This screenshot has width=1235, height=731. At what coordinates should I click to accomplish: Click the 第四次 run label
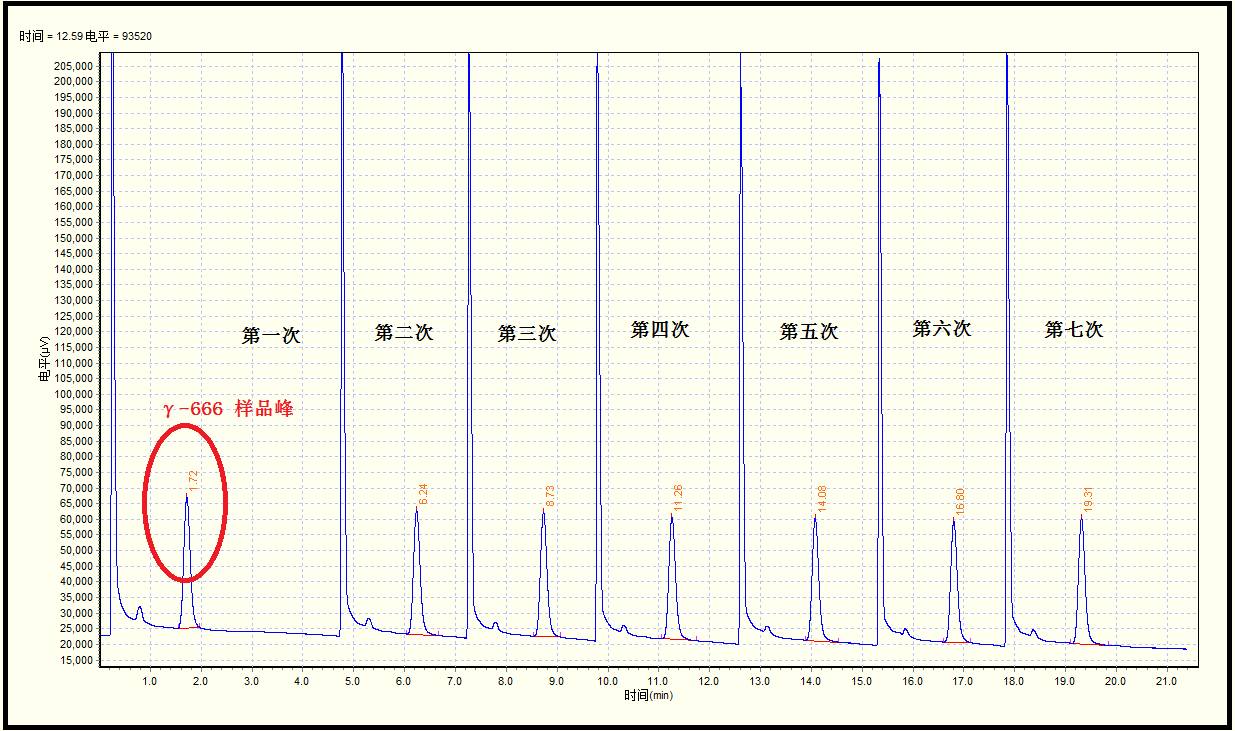click(x=660, y=329)
